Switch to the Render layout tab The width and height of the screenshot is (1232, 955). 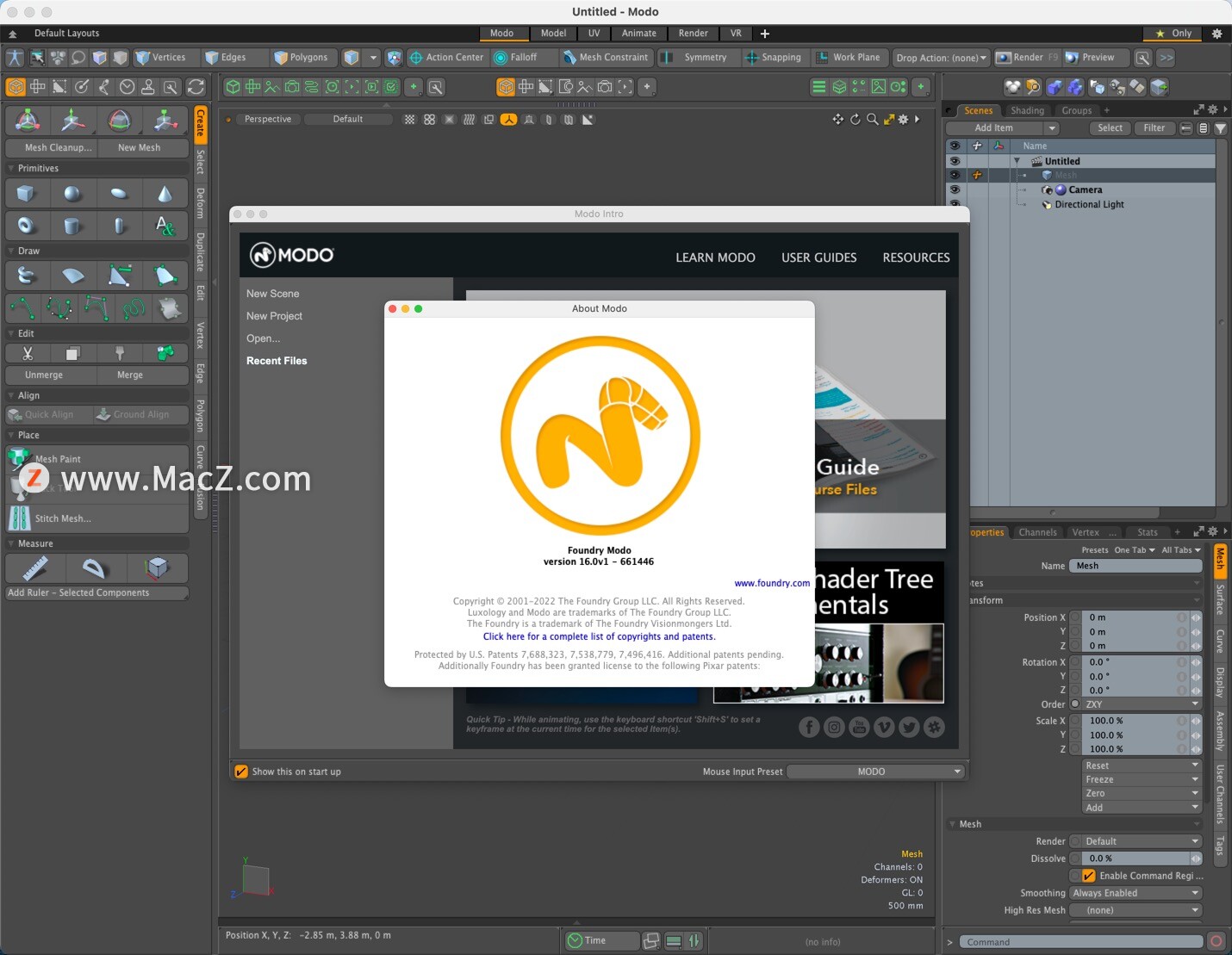coord(693,34)
